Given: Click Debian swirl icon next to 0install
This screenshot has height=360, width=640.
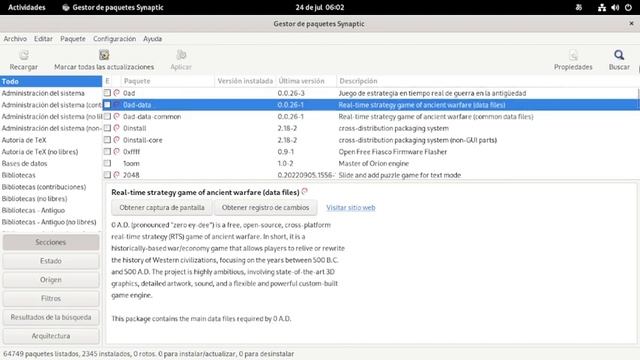Looking at the screenshot, I should tap(116, 128).
